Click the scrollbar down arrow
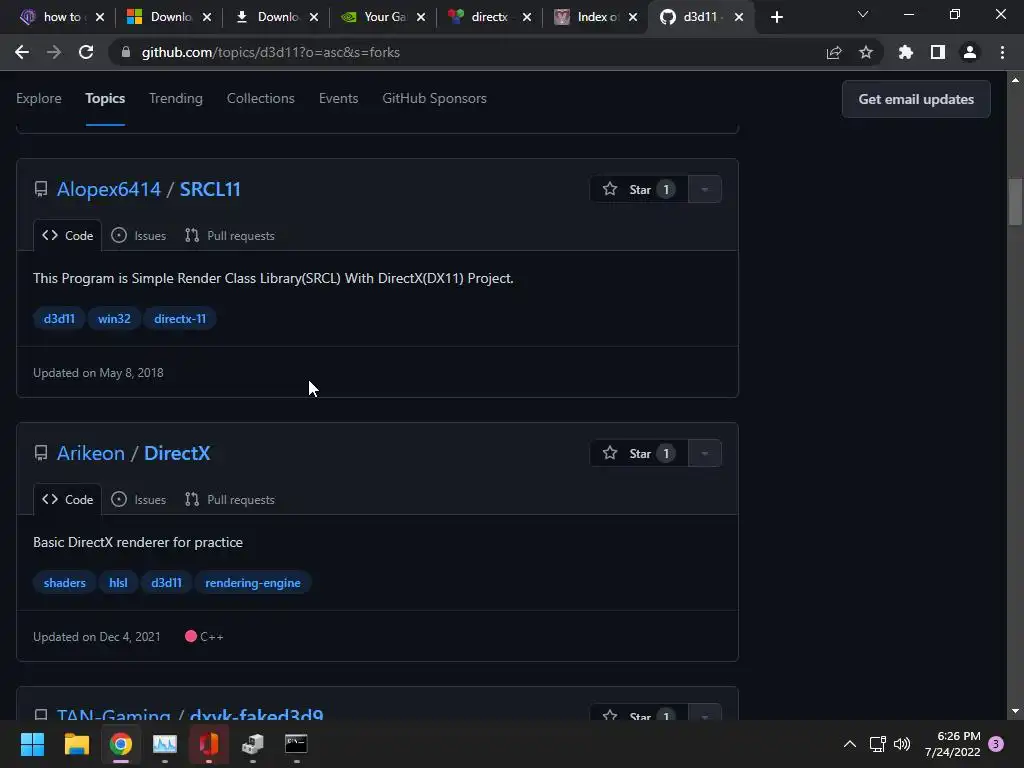Image resolution: width=1024 pixels, height=768 pixels. pos(1015,711)
